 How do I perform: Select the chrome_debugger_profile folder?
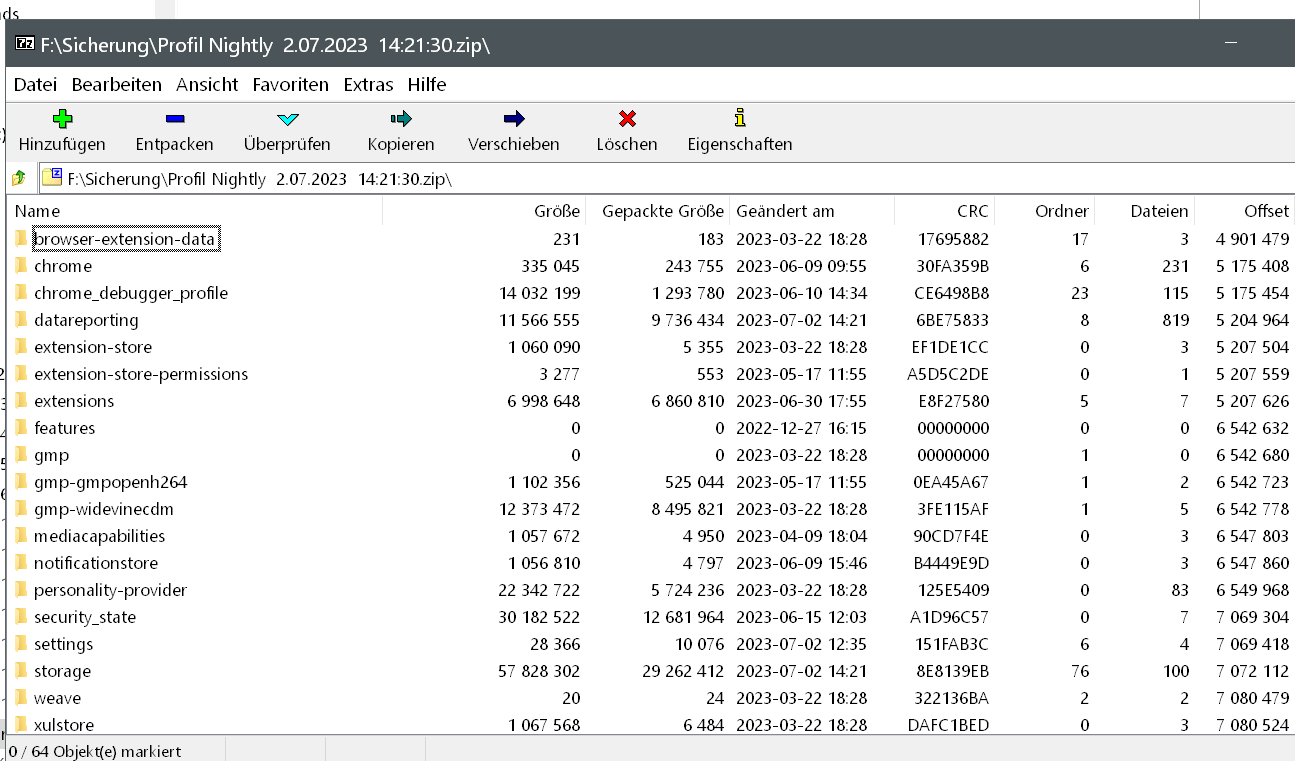130,293
